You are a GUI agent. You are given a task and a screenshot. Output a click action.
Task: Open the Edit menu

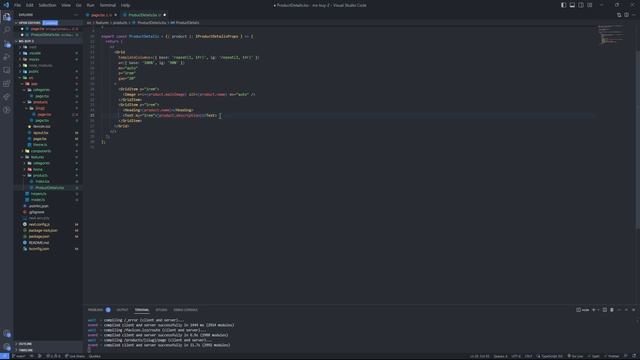click(x=30, y=5)
